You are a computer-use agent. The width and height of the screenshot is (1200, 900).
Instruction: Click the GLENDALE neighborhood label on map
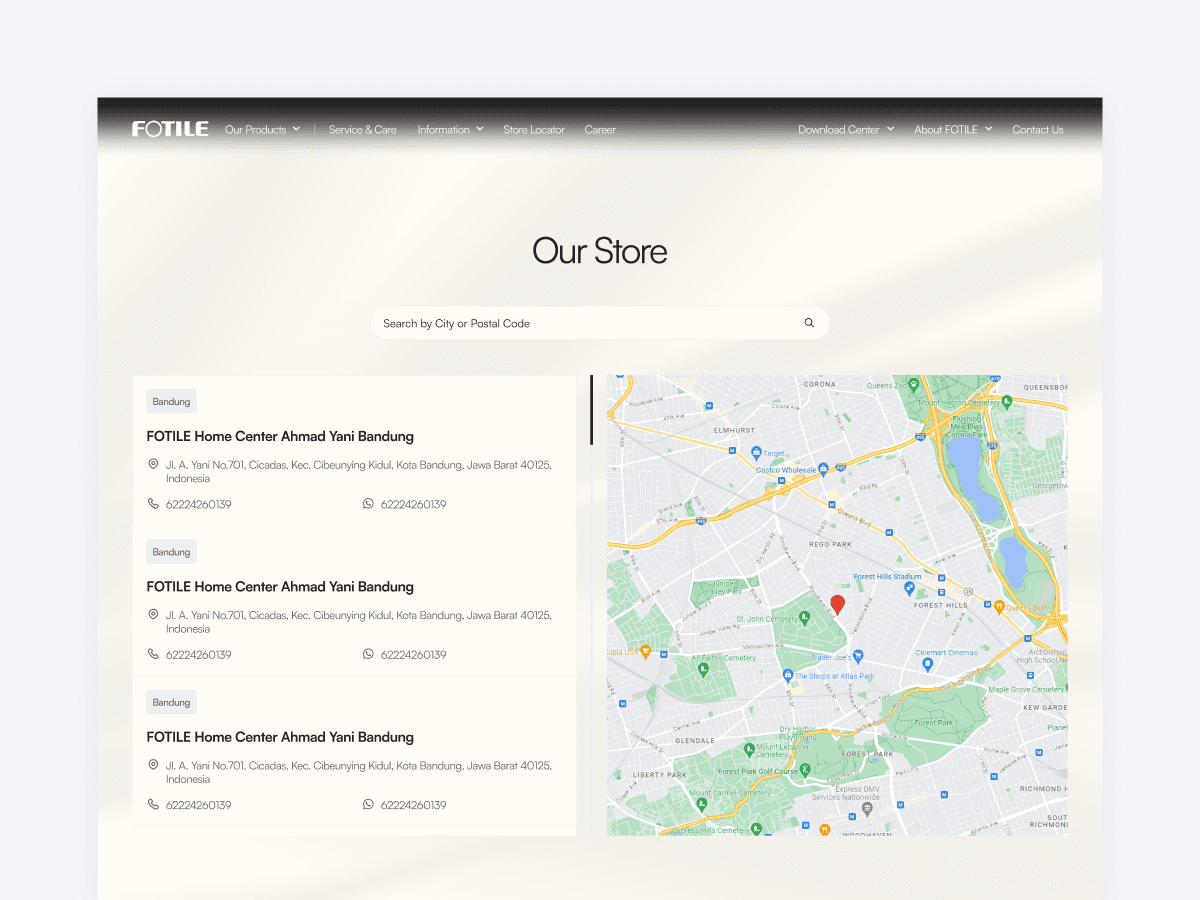pyautogui.click(x=695, y=741)
